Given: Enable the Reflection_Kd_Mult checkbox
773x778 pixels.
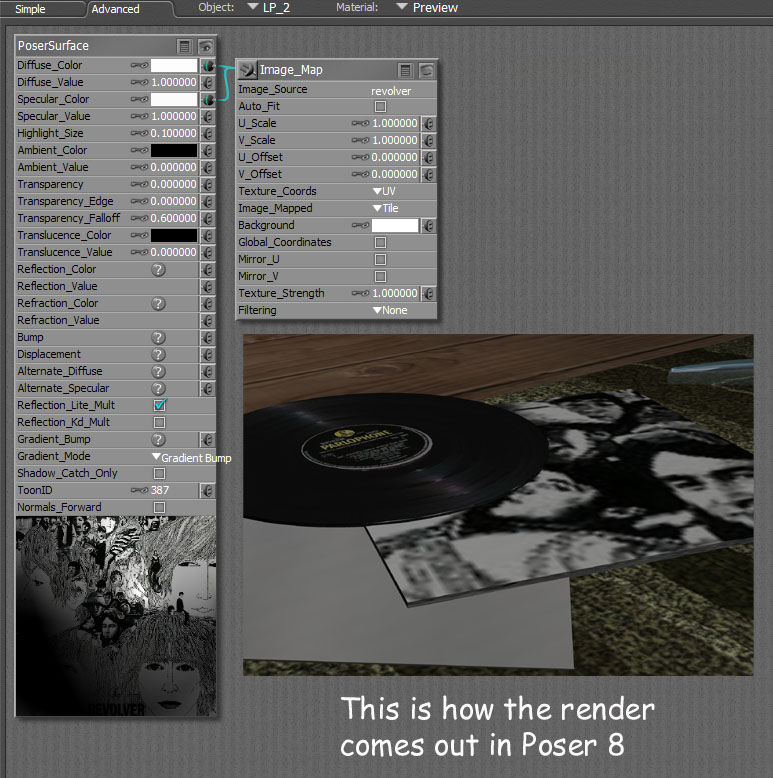Looking at the screenshot, I should [159, 423].
